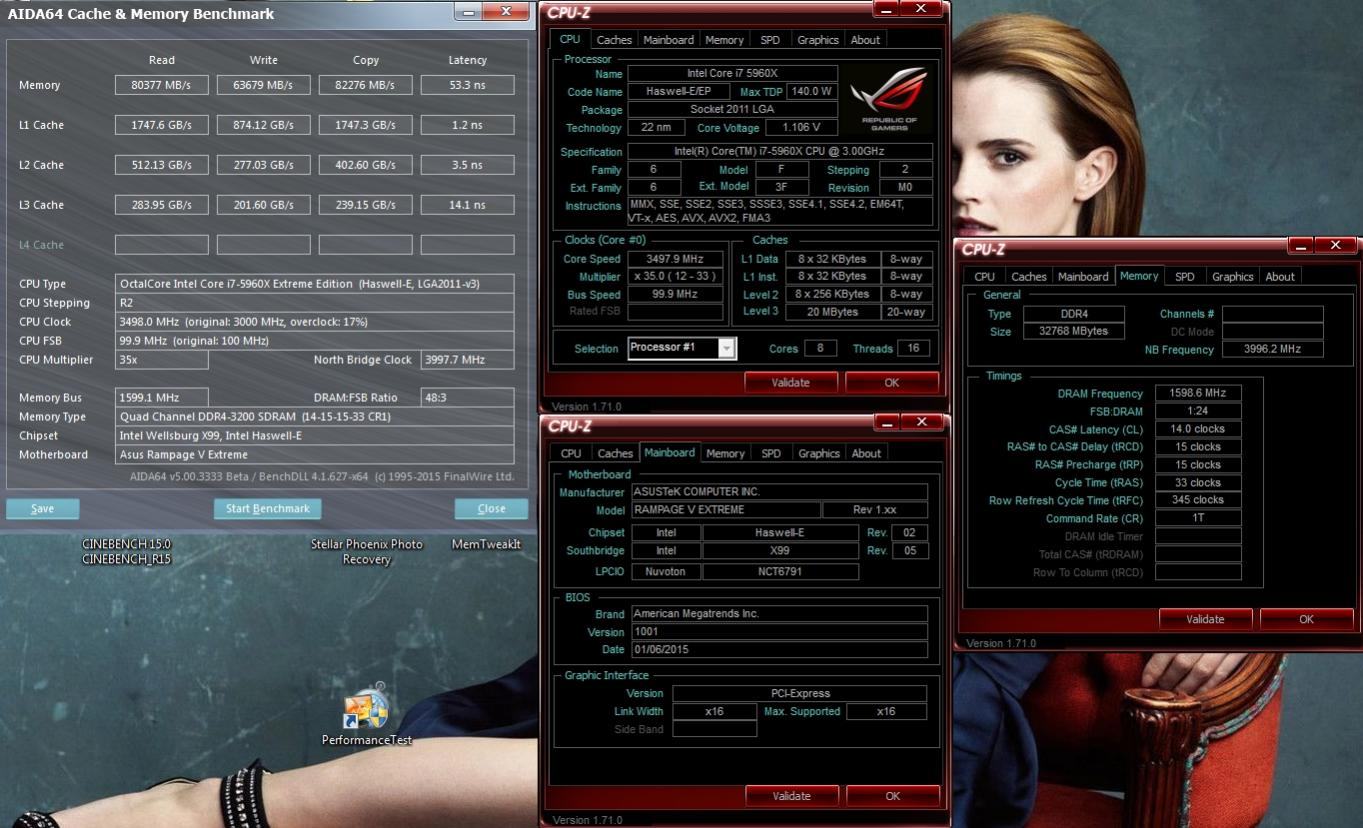Click Validate in CPU-Z Memory window

[x=1205, y=619]
